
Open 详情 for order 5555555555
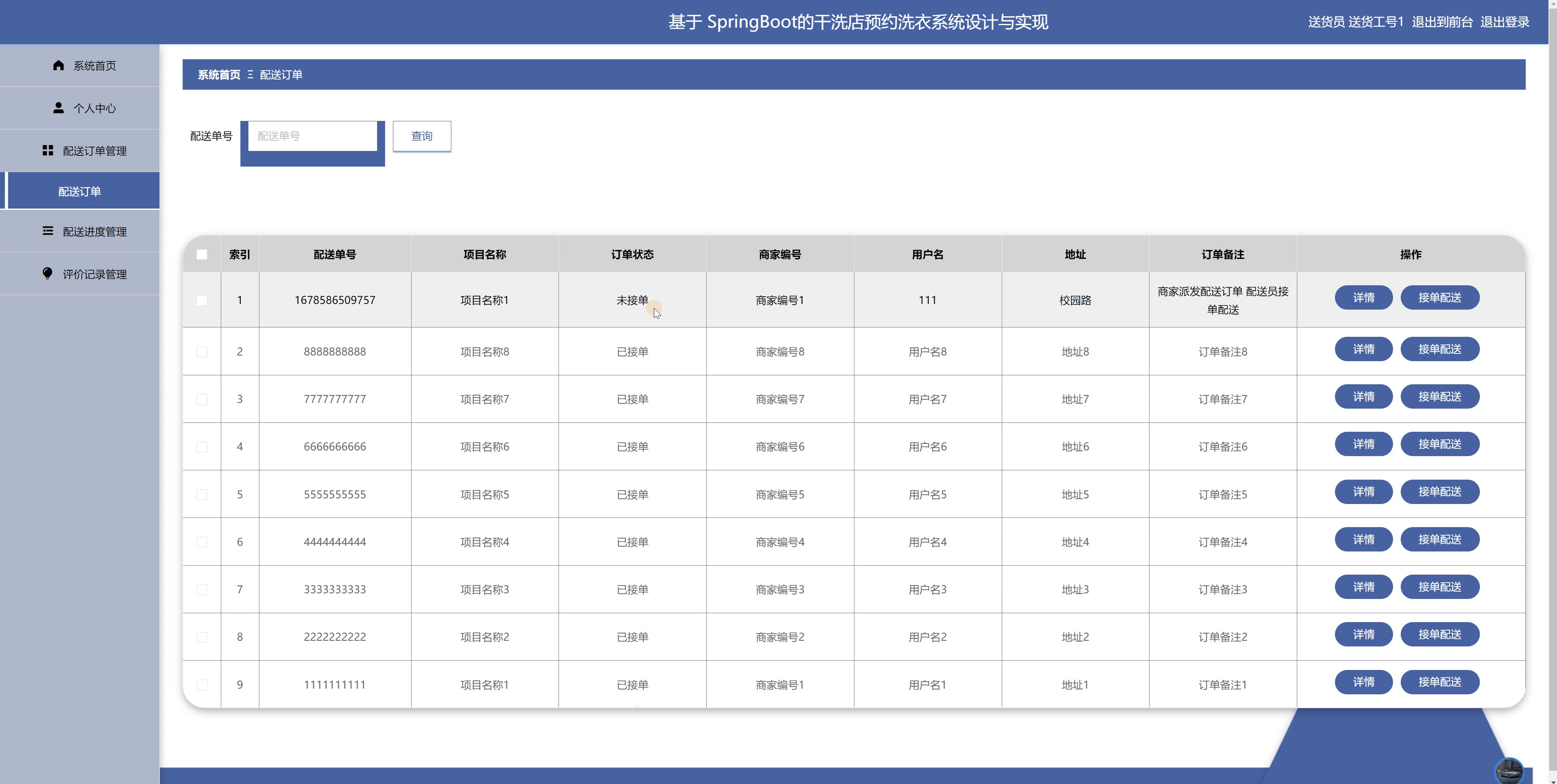point(1363,491)
